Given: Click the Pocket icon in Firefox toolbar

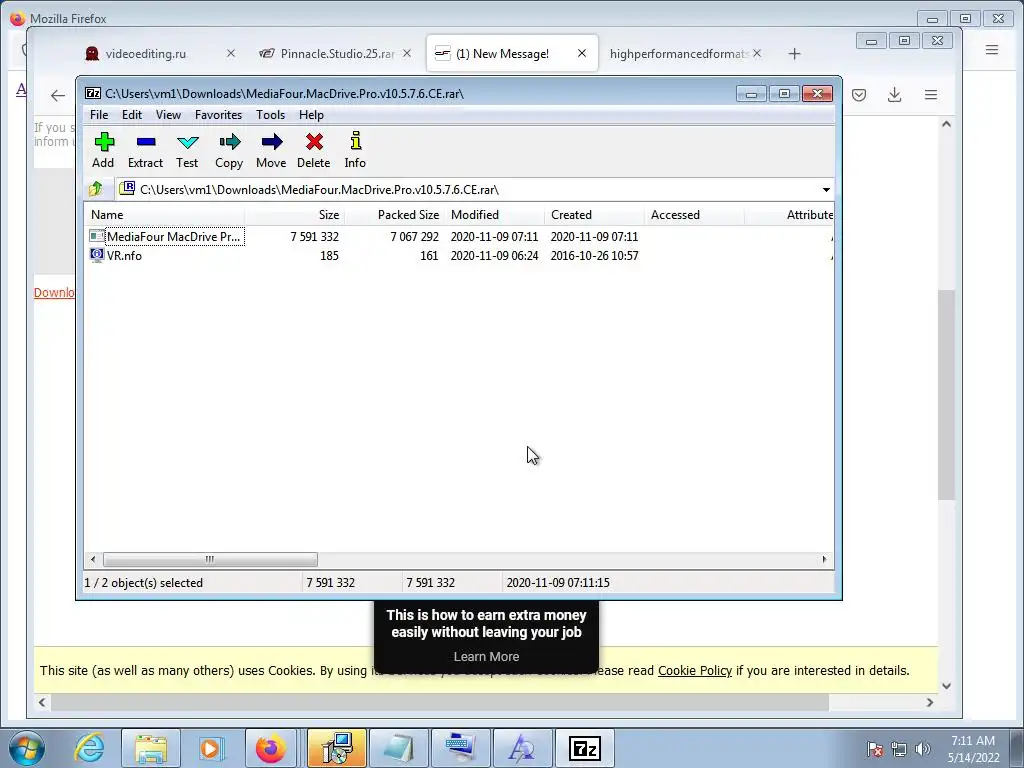Looking at the screenshot, I should (859, 95).
